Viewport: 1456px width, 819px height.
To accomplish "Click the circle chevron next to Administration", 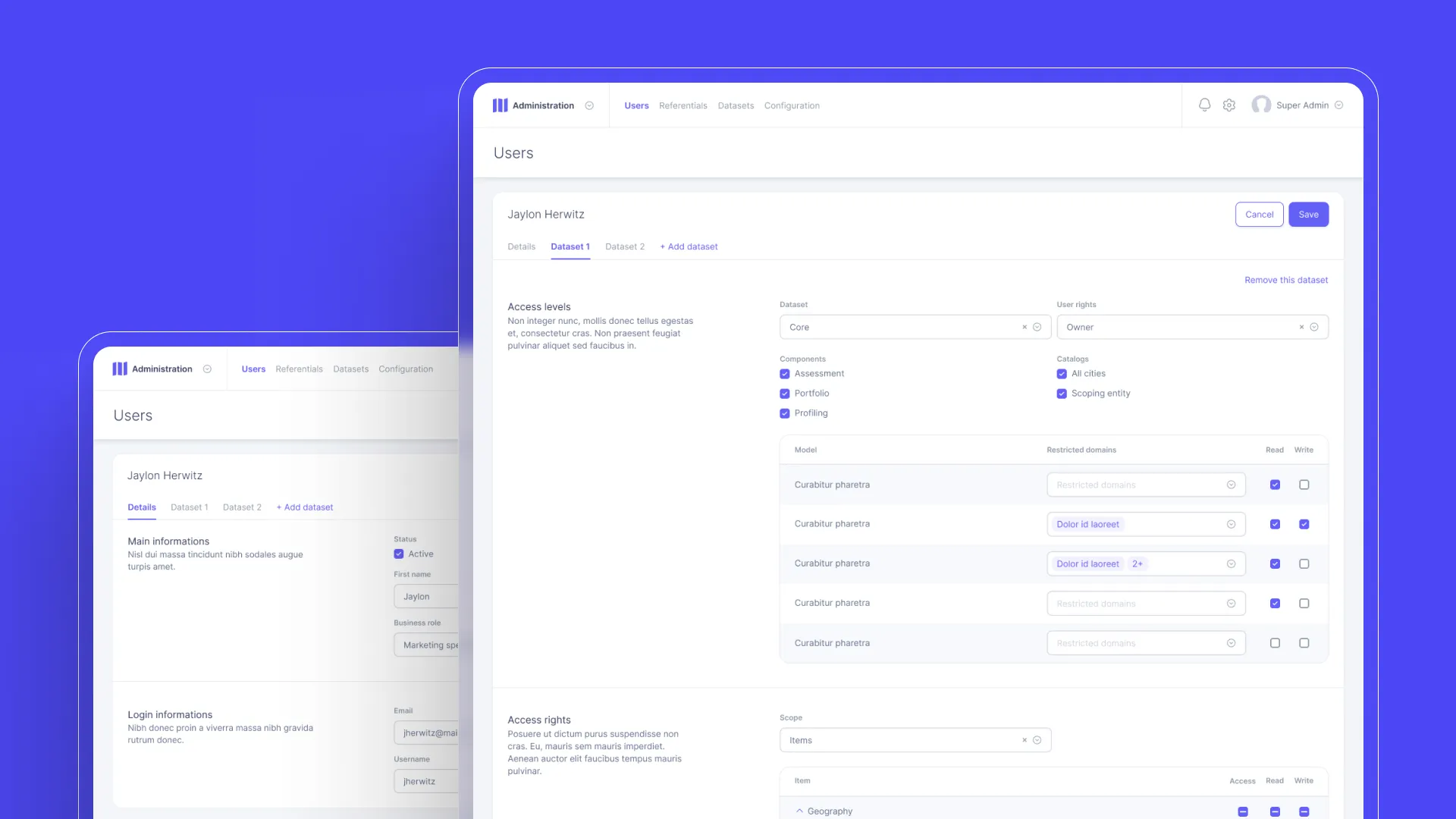I will [x=589, y=105].
